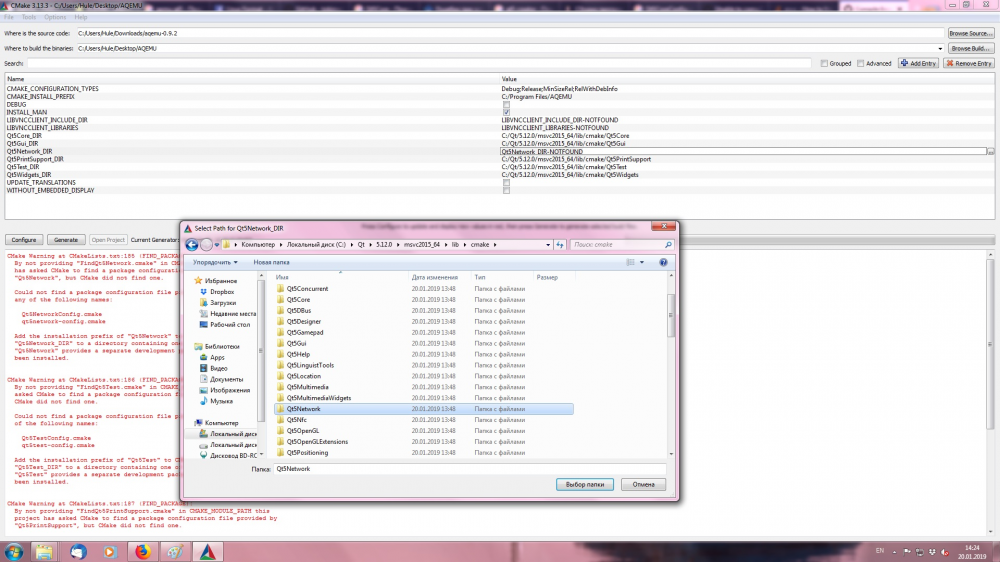This screenshot has width=1000, height=562.
Task: Open view options dropdown arrow
Action: pos(642,262)
